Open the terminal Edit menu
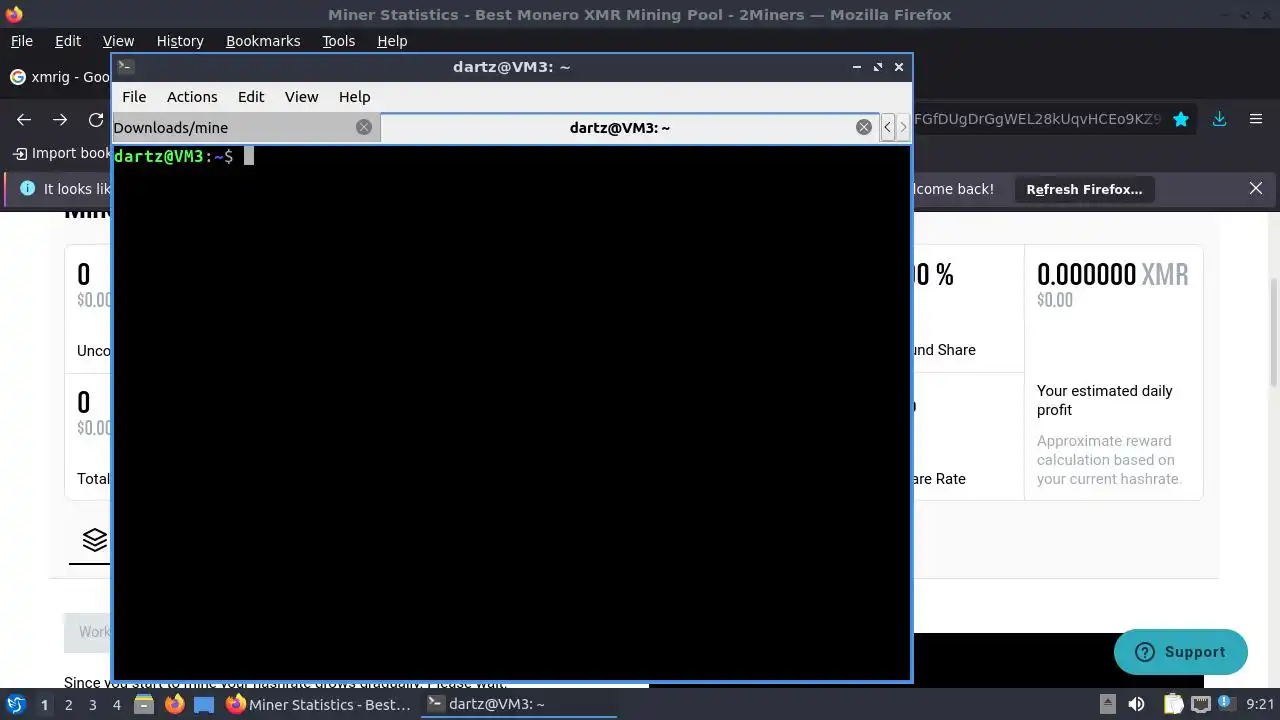This screenshot has width=1280, height=720. click(251, 97)
